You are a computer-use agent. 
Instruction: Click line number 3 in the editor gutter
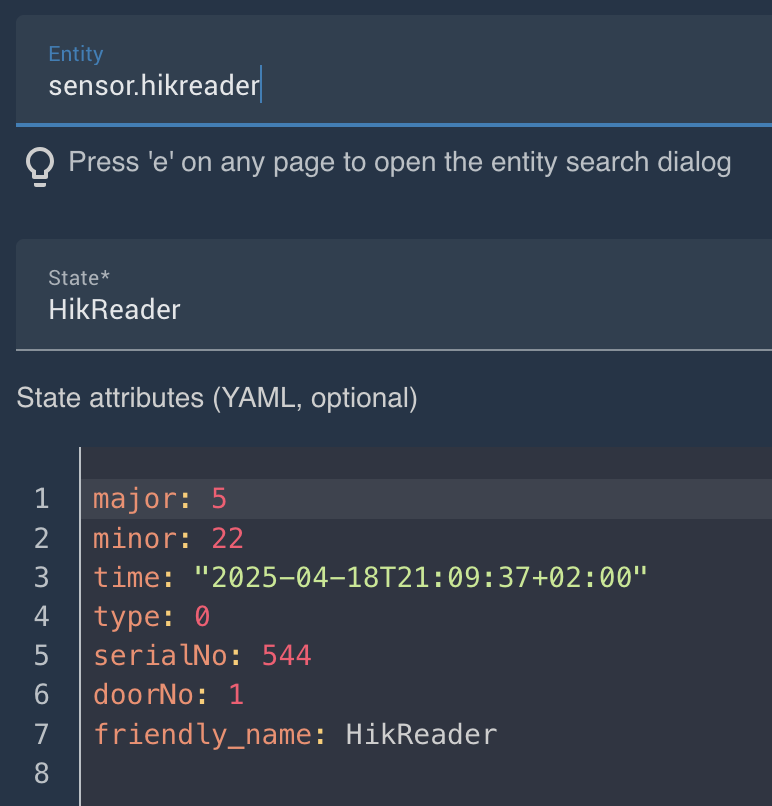tap(41, 578)
